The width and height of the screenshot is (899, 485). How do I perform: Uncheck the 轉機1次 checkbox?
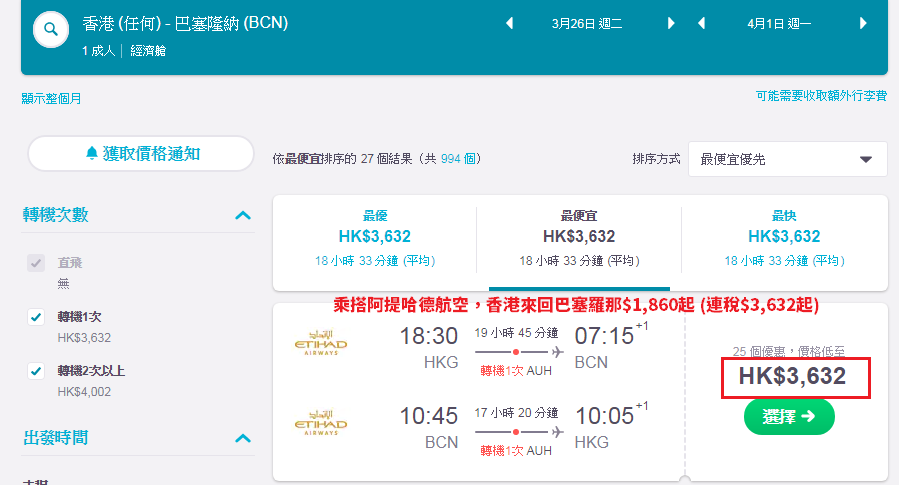tap(36, 317)
